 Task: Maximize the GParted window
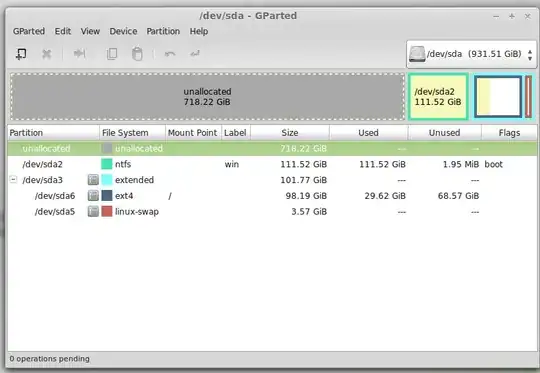pos(512,16)
